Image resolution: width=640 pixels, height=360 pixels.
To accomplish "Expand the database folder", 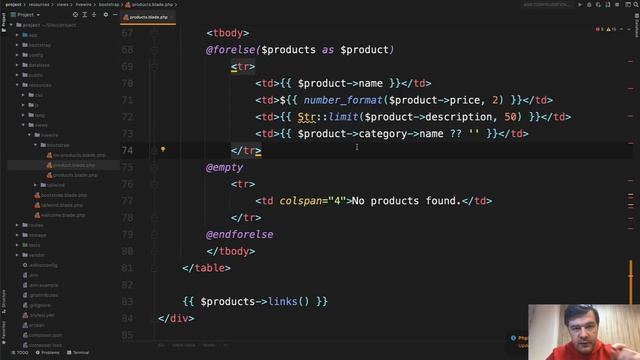I will (x=17, y=65).
